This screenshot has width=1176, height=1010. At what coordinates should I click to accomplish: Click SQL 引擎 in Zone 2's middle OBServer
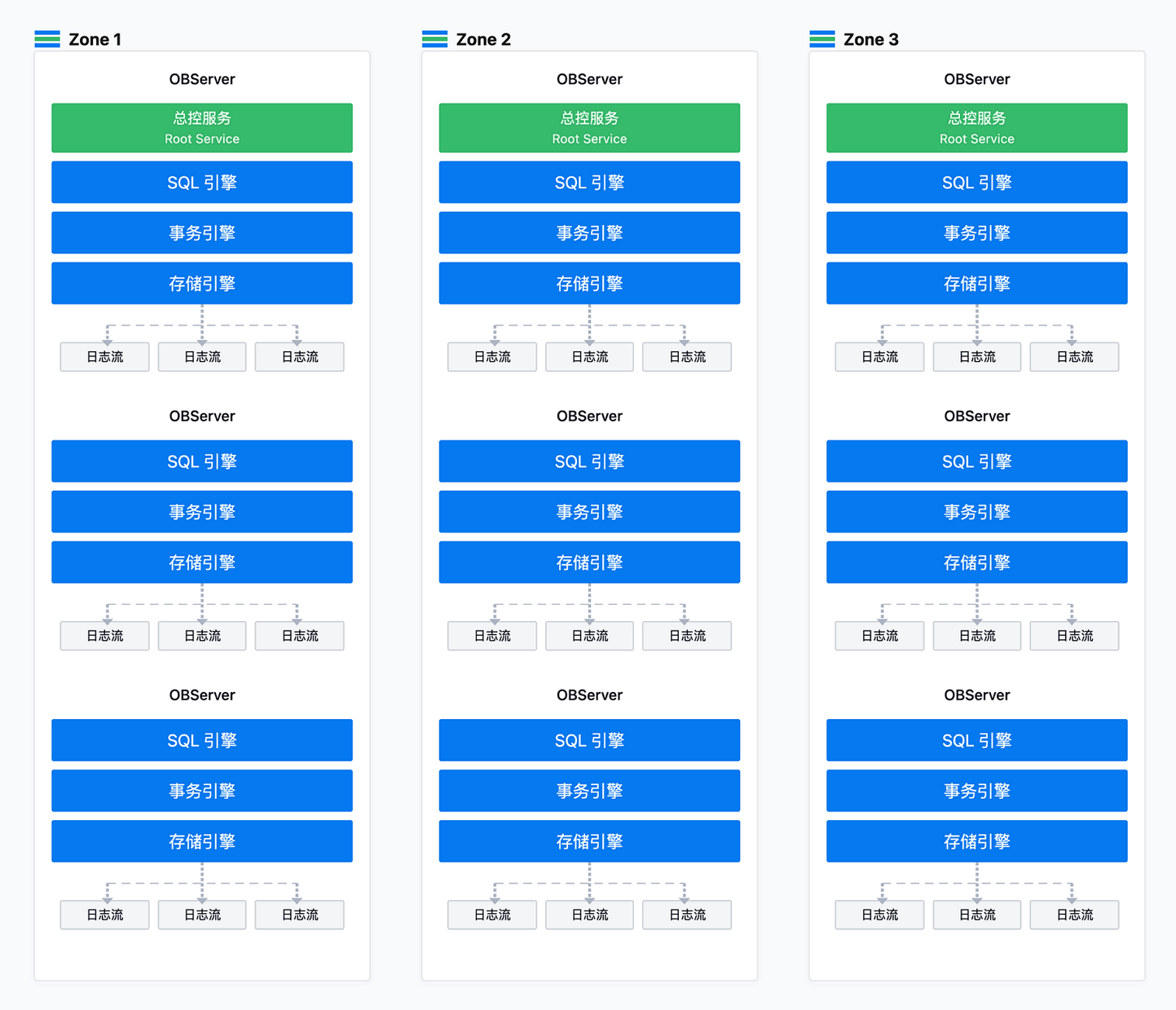point(589,461)
